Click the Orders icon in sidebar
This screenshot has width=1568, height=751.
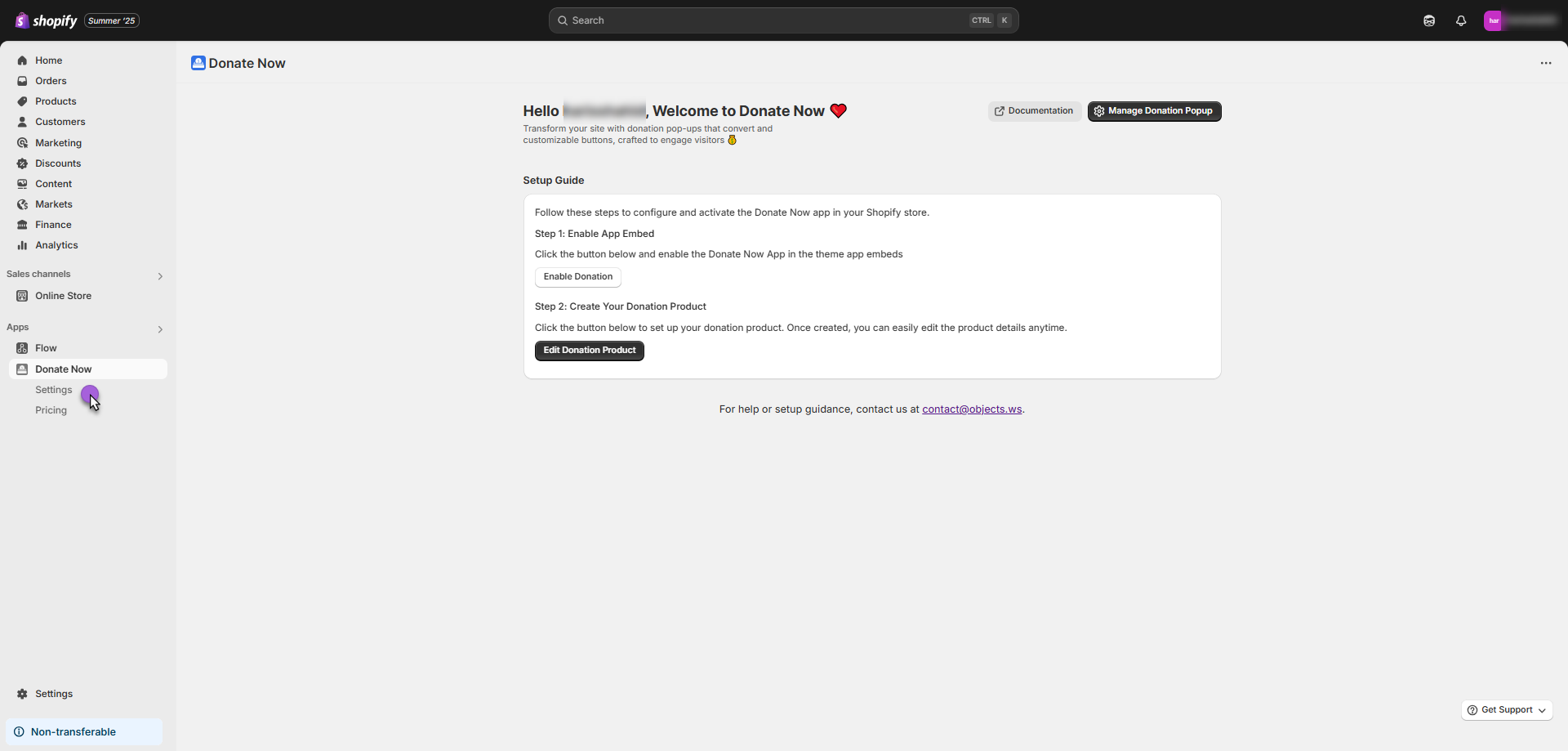22,81
